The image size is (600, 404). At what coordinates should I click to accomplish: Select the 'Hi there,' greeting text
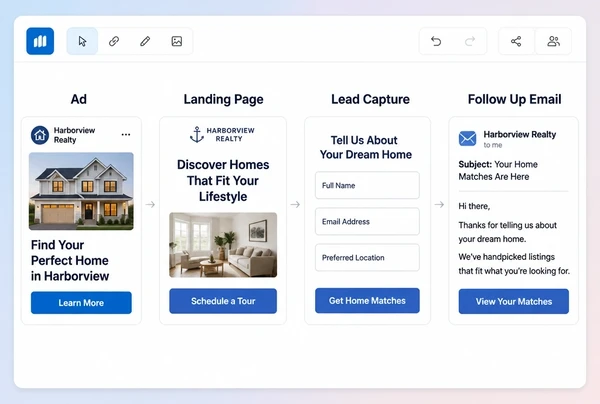pyautogui.click(x=474, y=206)
